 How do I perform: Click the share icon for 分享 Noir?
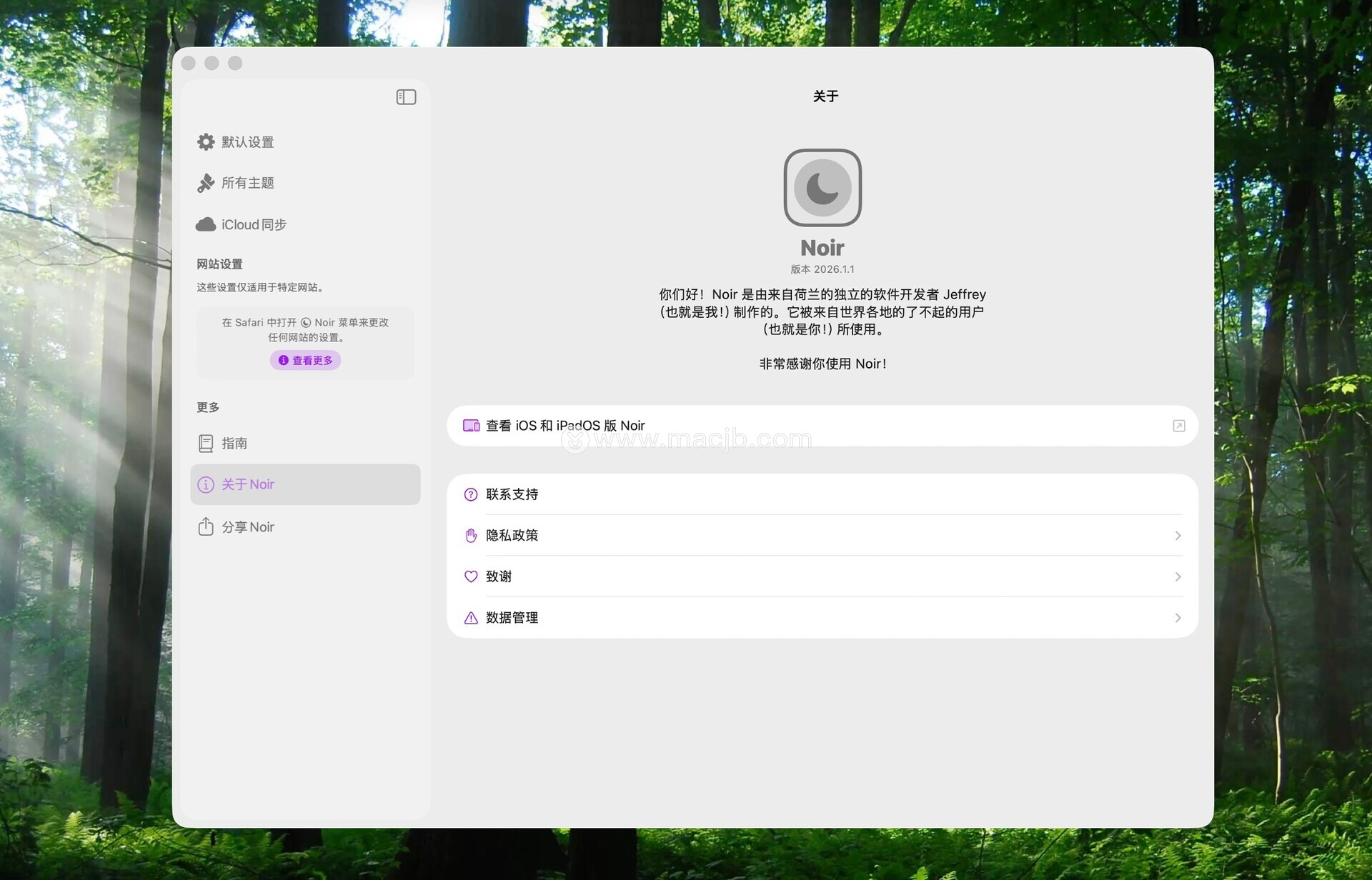[x=206, y=527]
